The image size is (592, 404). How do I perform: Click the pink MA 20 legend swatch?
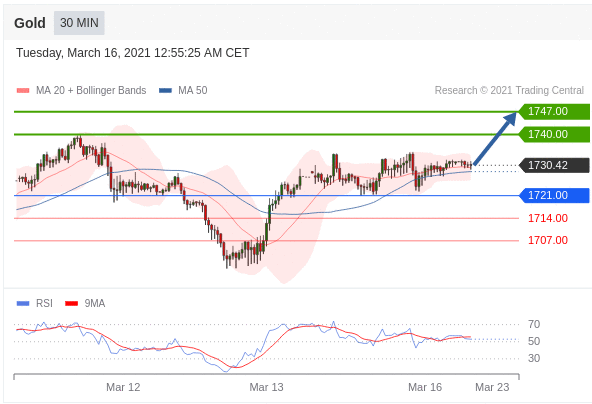click(x=23, y=91)
